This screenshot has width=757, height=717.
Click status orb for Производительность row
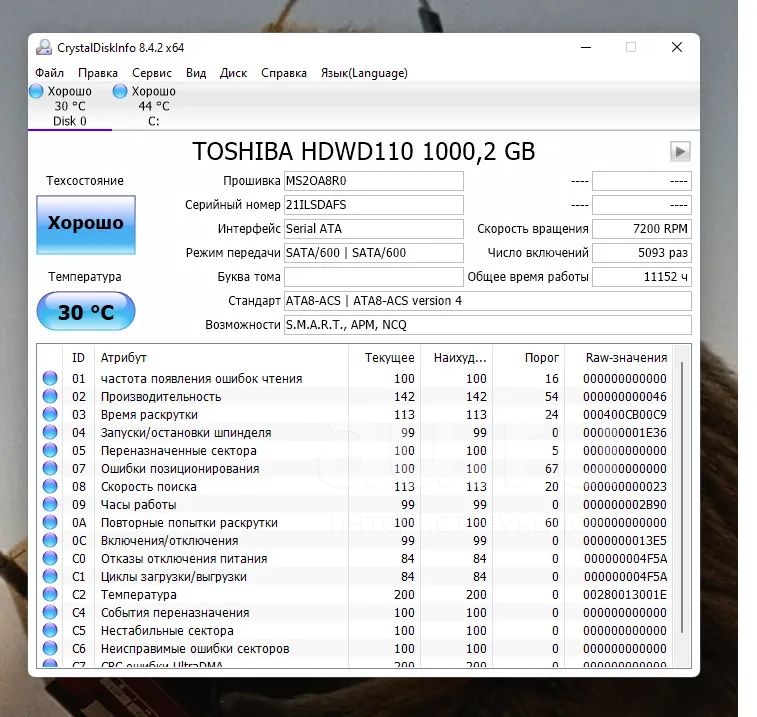pyautogui.click(x=50, y=396)
